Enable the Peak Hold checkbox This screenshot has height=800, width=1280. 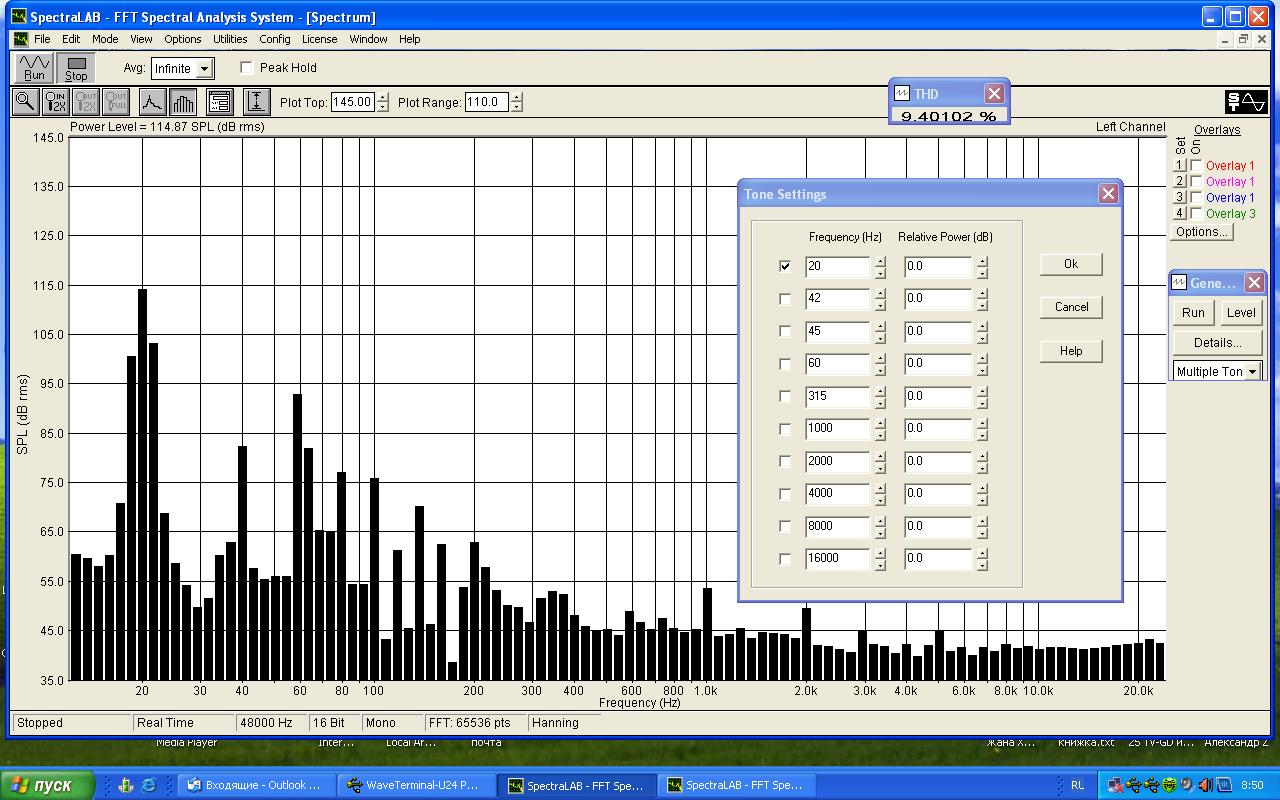tap(247, 68)
